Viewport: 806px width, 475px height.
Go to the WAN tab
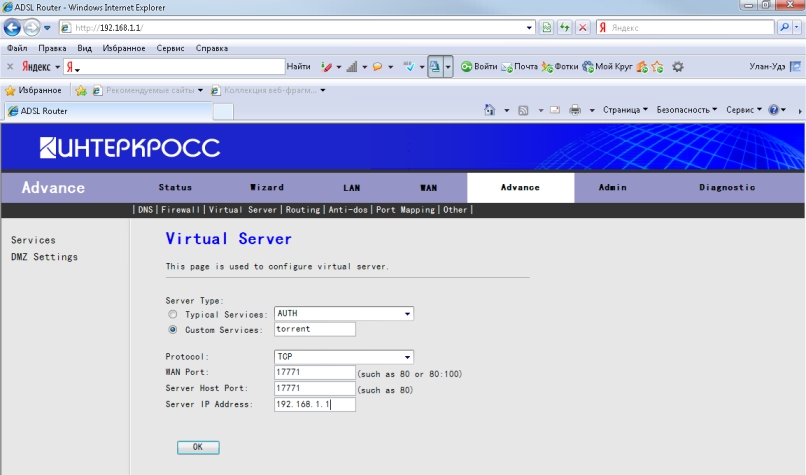tap(429, 188)
